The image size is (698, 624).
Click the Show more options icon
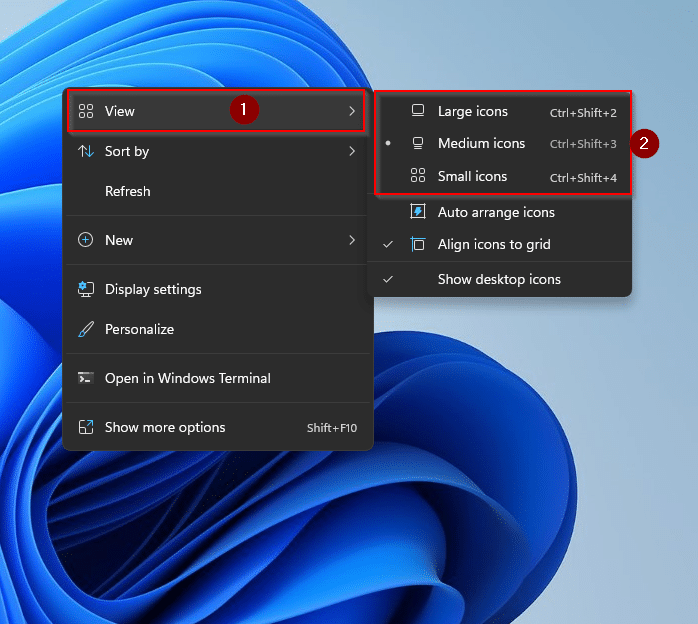(86, 427)
